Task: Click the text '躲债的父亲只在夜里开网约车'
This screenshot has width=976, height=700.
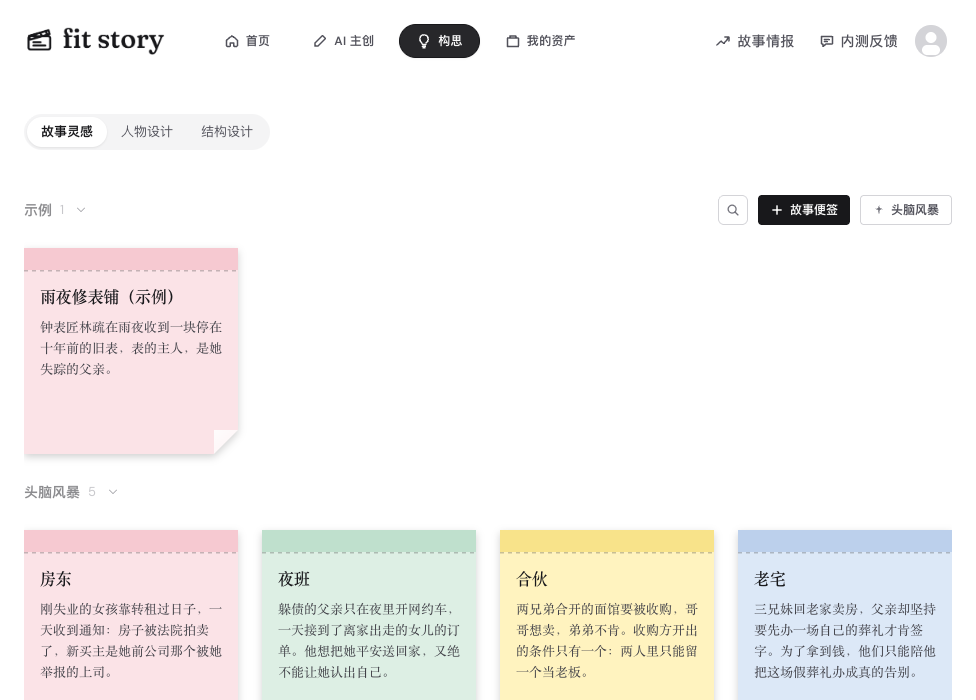Action: 362,609
